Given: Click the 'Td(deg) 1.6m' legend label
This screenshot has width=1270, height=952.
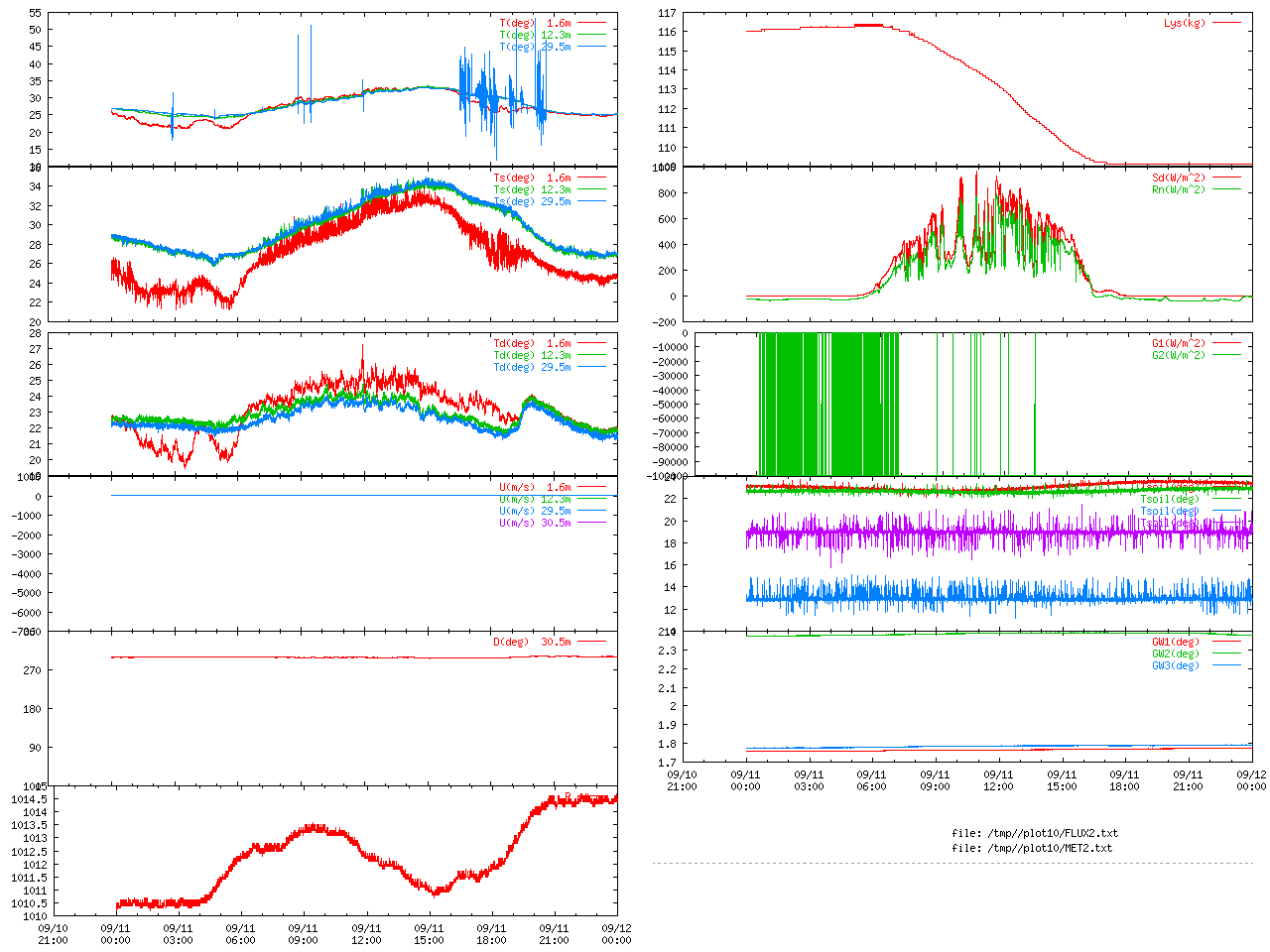Looking at the screenshot, I should (x=533, y=344).
